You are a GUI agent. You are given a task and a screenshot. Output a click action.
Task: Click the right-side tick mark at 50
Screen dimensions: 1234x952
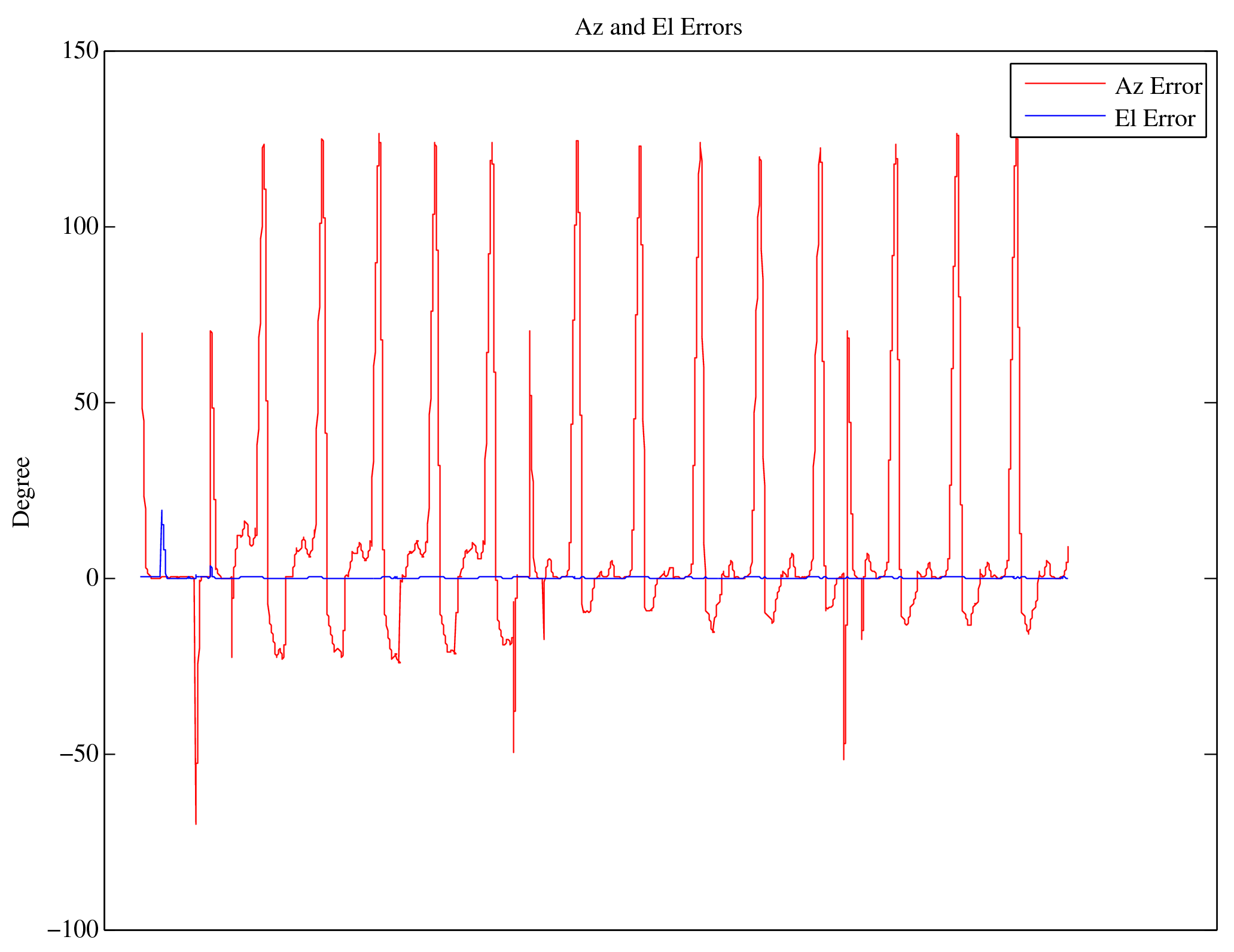(x=1210, y=403)
